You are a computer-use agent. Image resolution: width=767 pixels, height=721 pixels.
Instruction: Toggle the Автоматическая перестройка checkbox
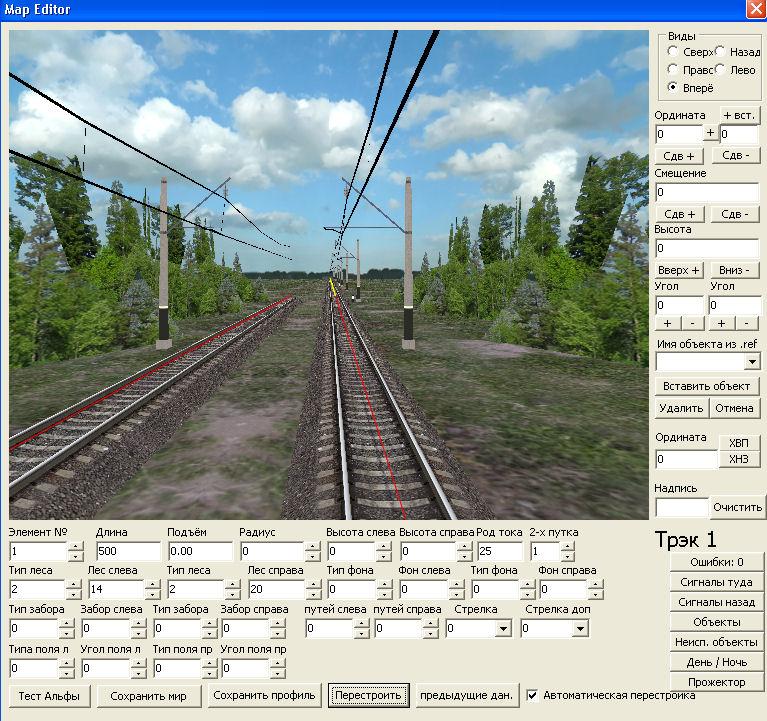point(533,695)
